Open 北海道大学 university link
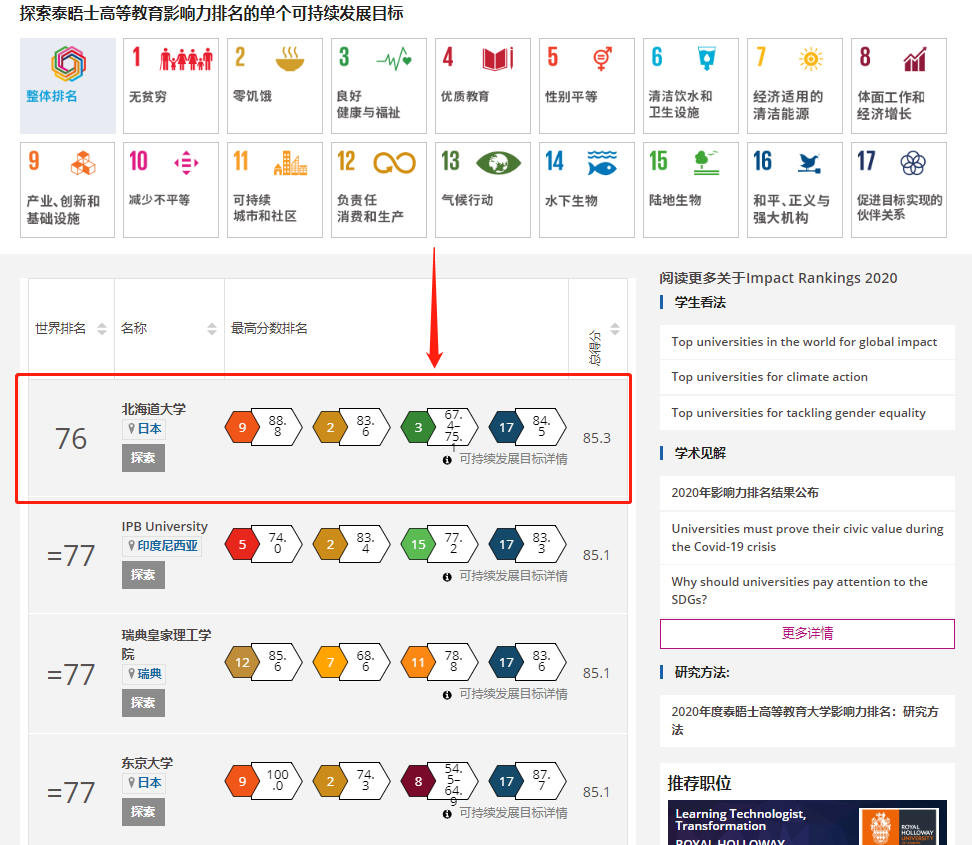Viewport: 972px width, 845px height. [x=154, y=409]
